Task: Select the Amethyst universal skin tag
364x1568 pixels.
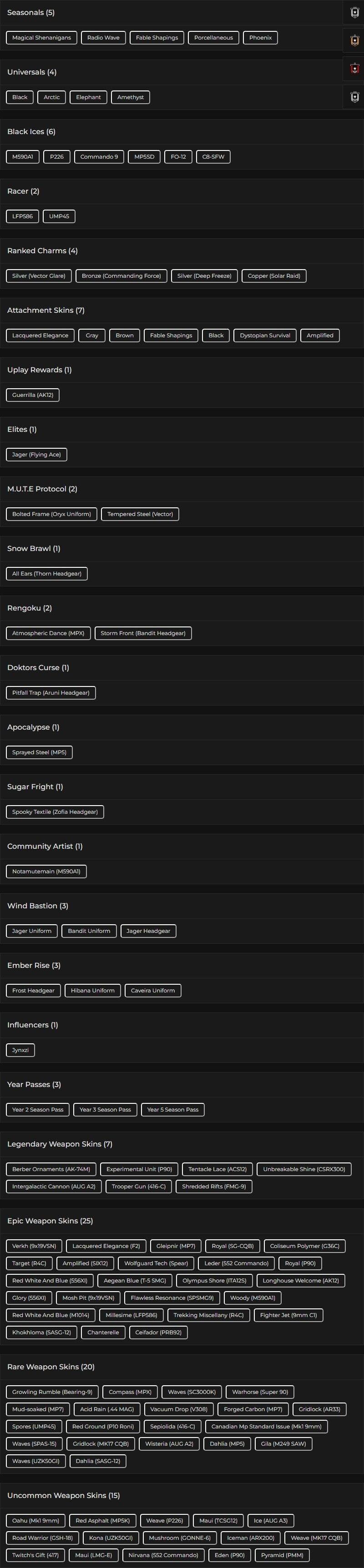Action: point(130,97)
